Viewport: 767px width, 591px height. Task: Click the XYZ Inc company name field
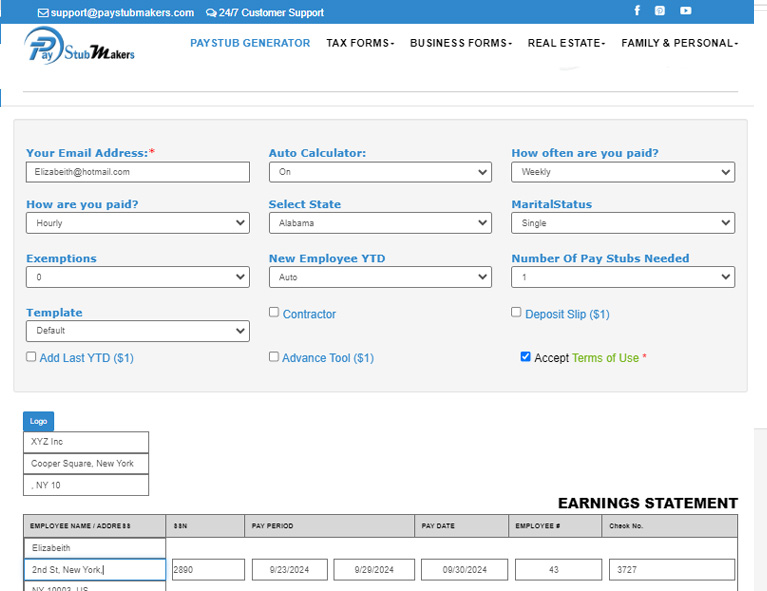click(x=86, y=442)
